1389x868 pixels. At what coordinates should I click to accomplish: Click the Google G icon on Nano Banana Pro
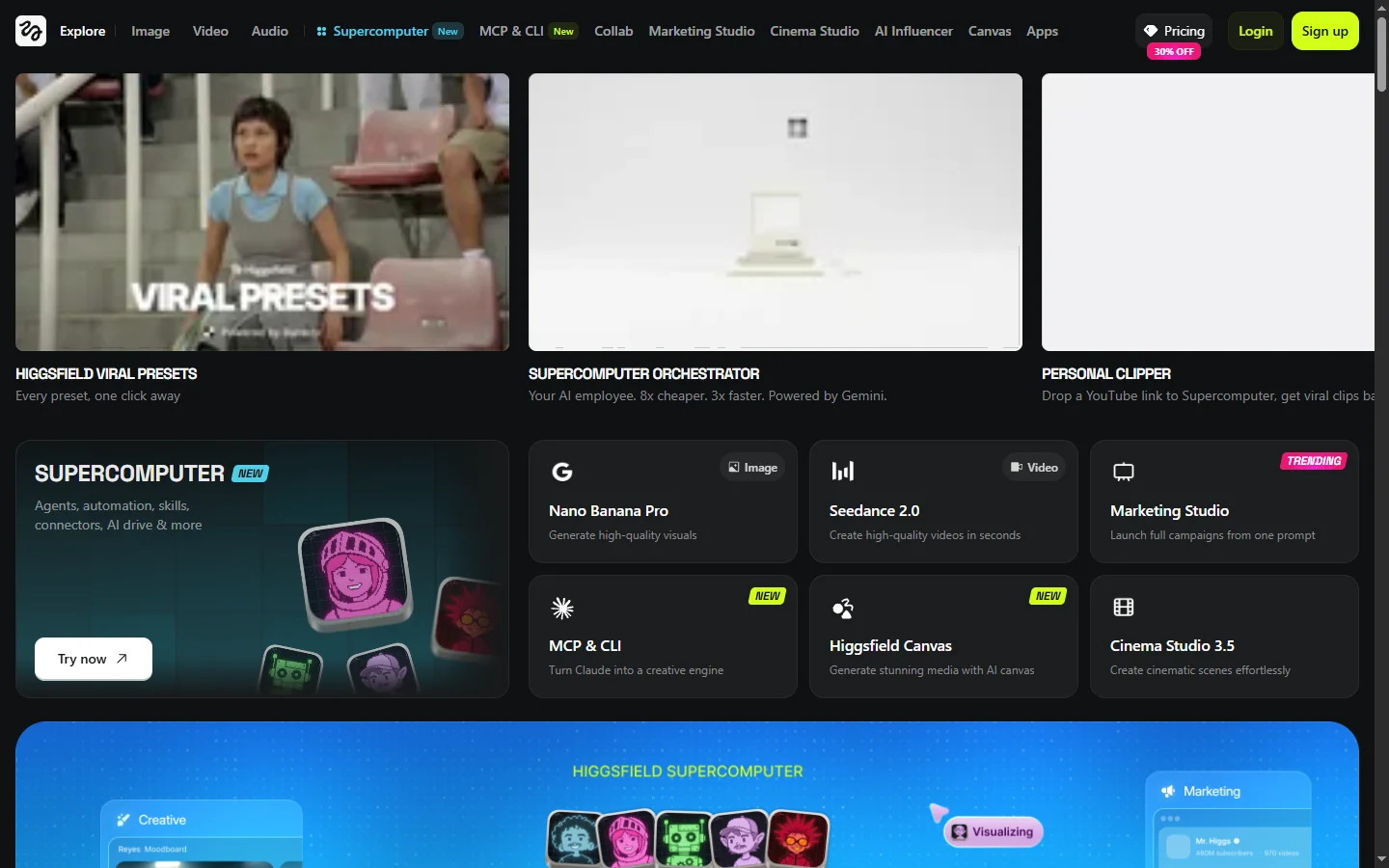coord(561,472)
